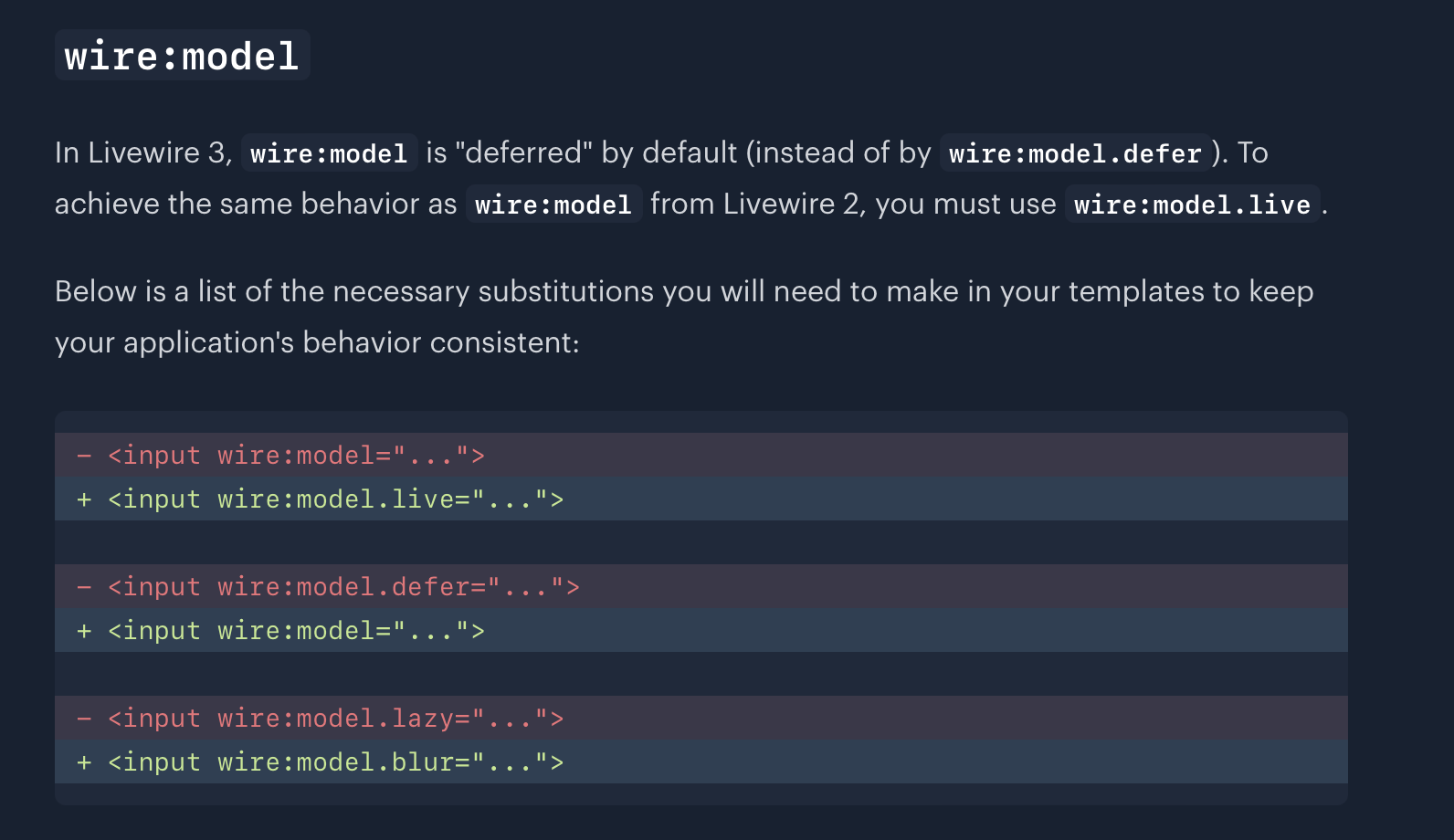The width and height of the screenshot is (1454, 840).
Task: Click added line input wire:model.blur="..."
Action: click(x=701, y=761)
